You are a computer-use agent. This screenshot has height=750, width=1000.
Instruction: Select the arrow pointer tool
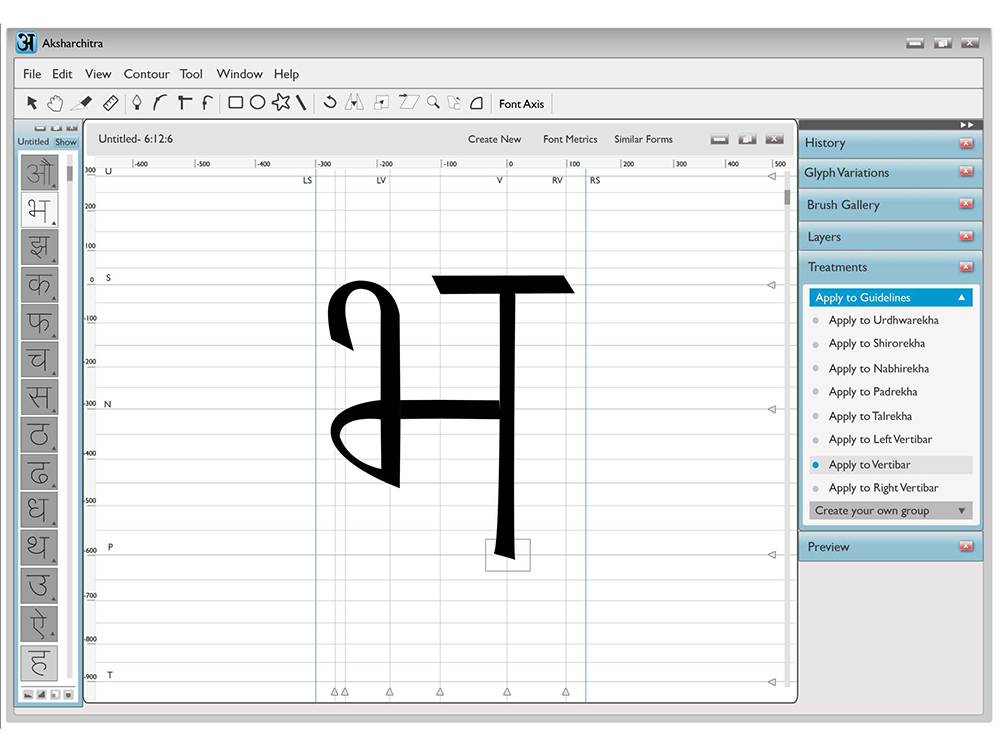click(32, 103)
